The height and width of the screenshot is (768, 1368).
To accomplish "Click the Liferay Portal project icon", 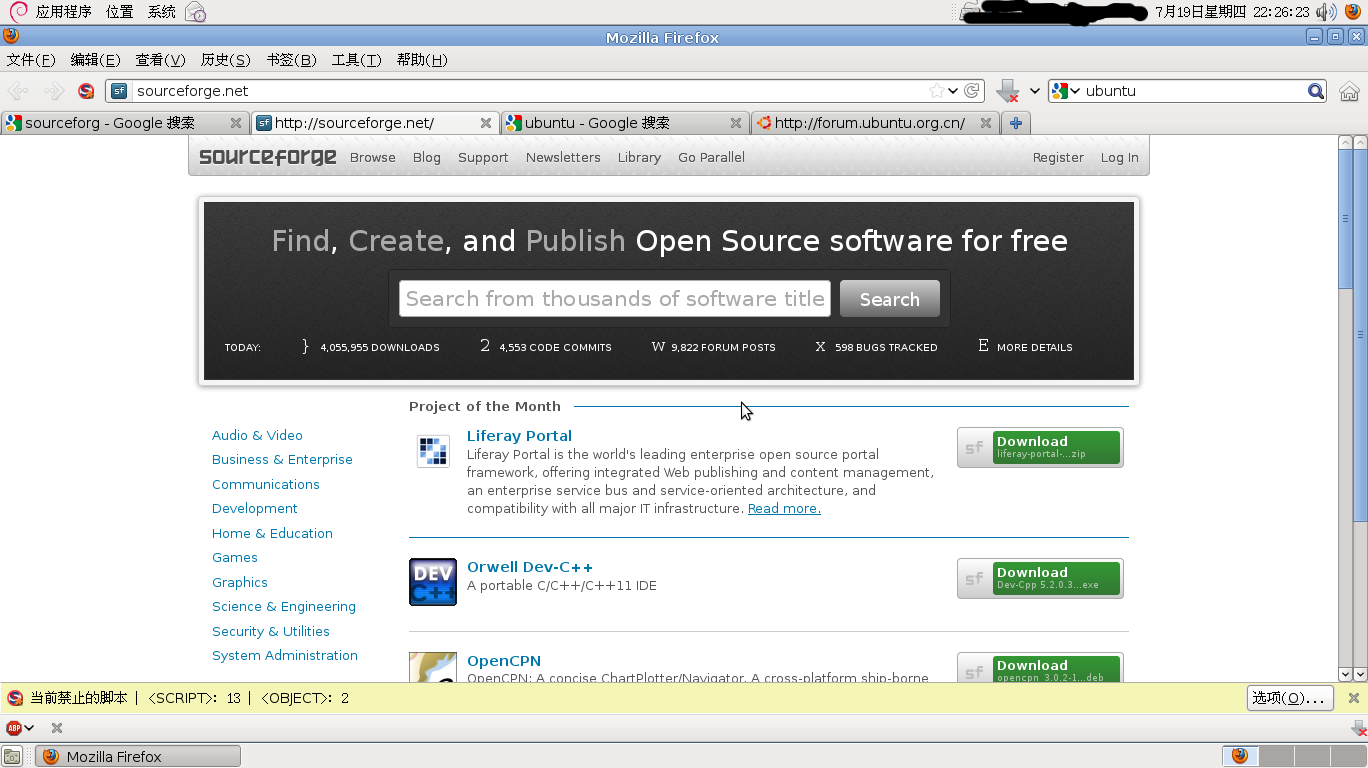I will (x=433, y=451).
